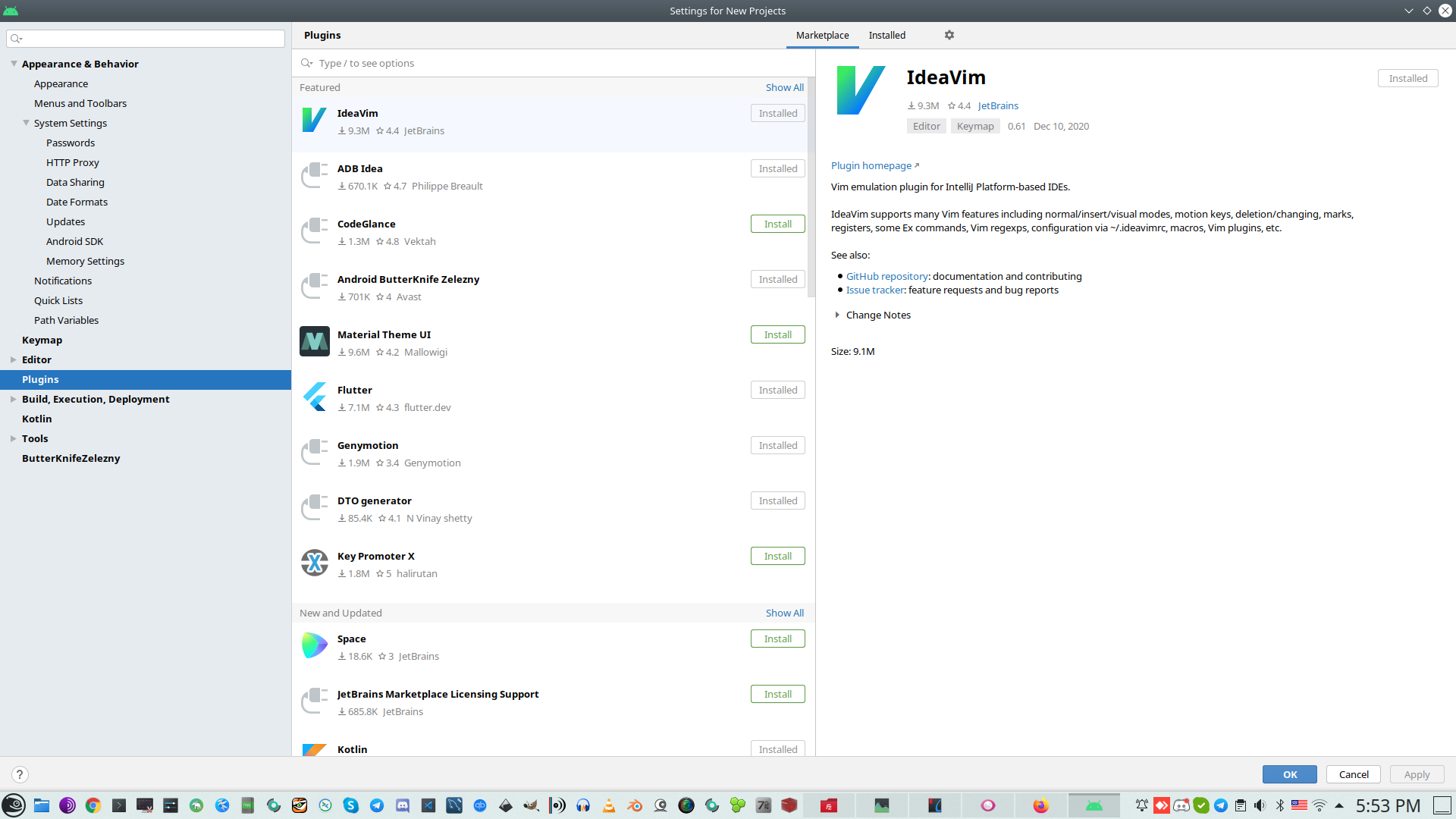
Task: Click the plugins settings gear icon
Action: point(949,35)
